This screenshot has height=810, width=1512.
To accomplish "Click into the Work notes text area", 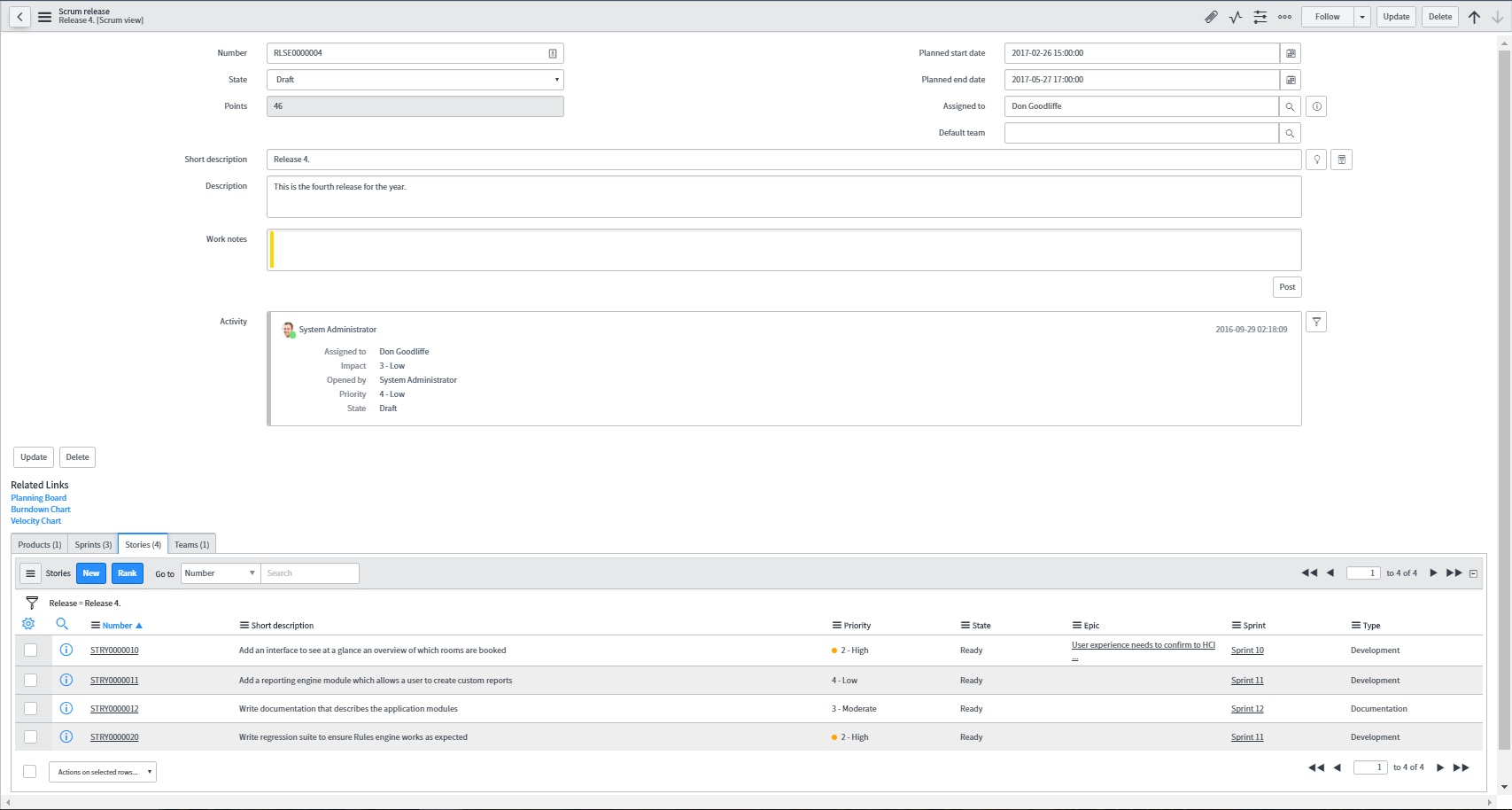I will 784,250.
